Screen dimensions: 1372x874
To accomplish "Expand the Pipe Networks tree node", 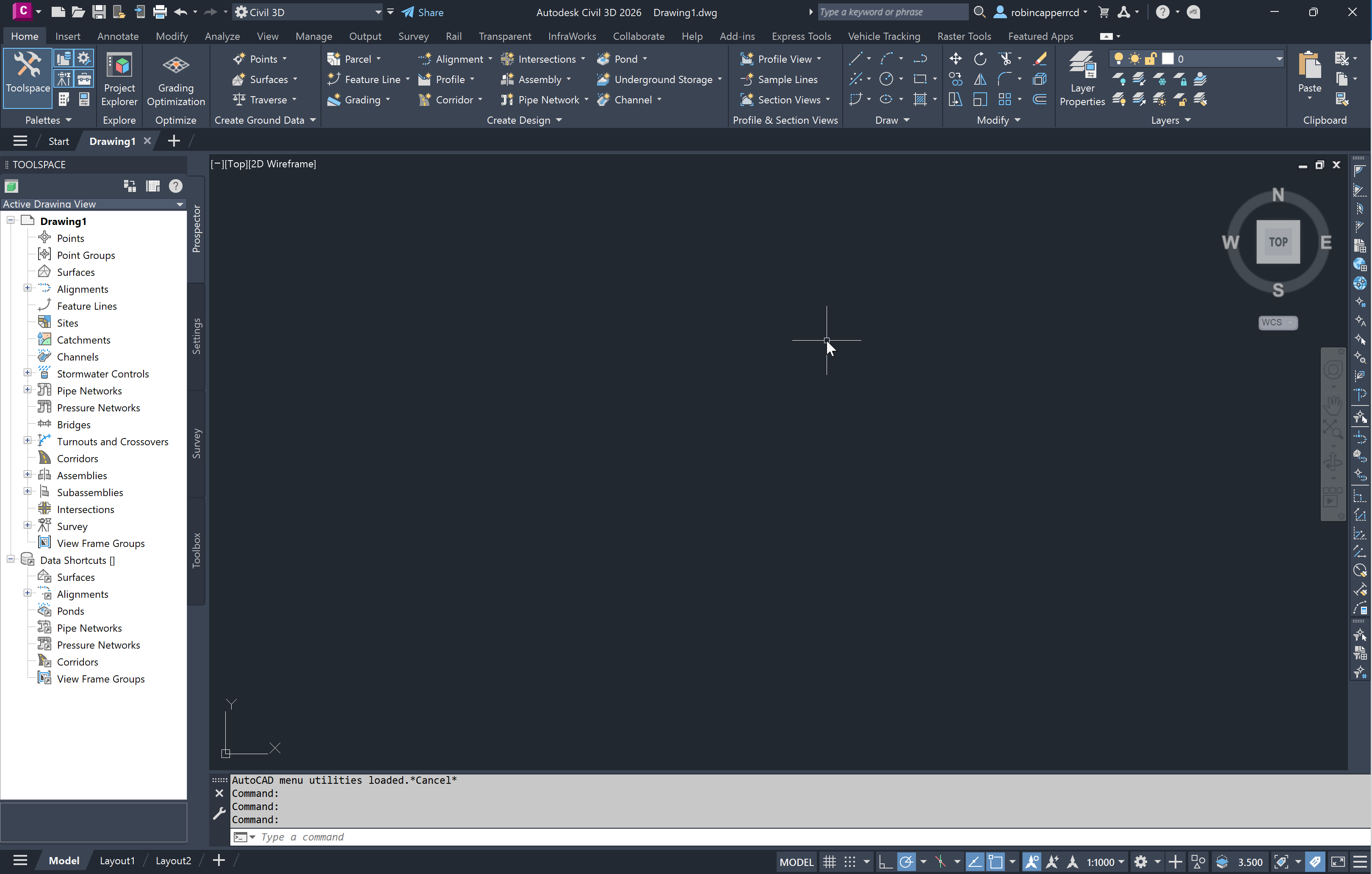I will click(28, 390).
